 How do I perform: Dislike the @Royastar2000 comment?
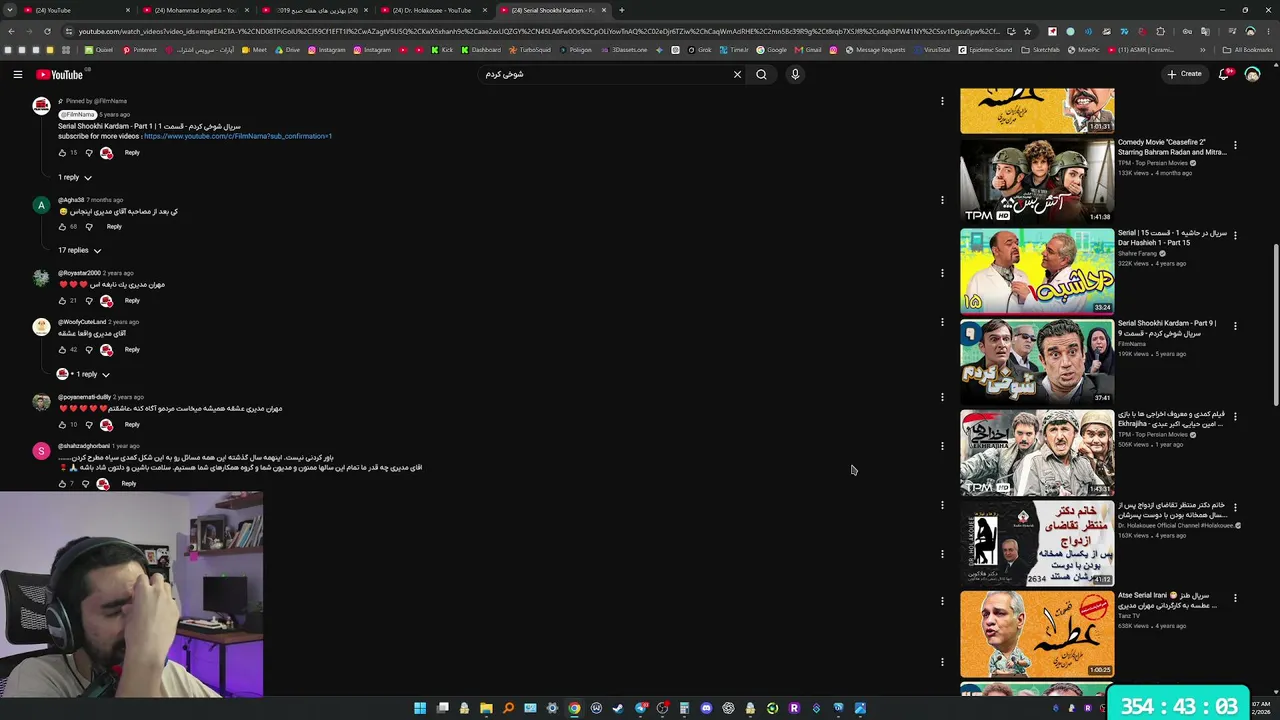(x=88, y=301)
